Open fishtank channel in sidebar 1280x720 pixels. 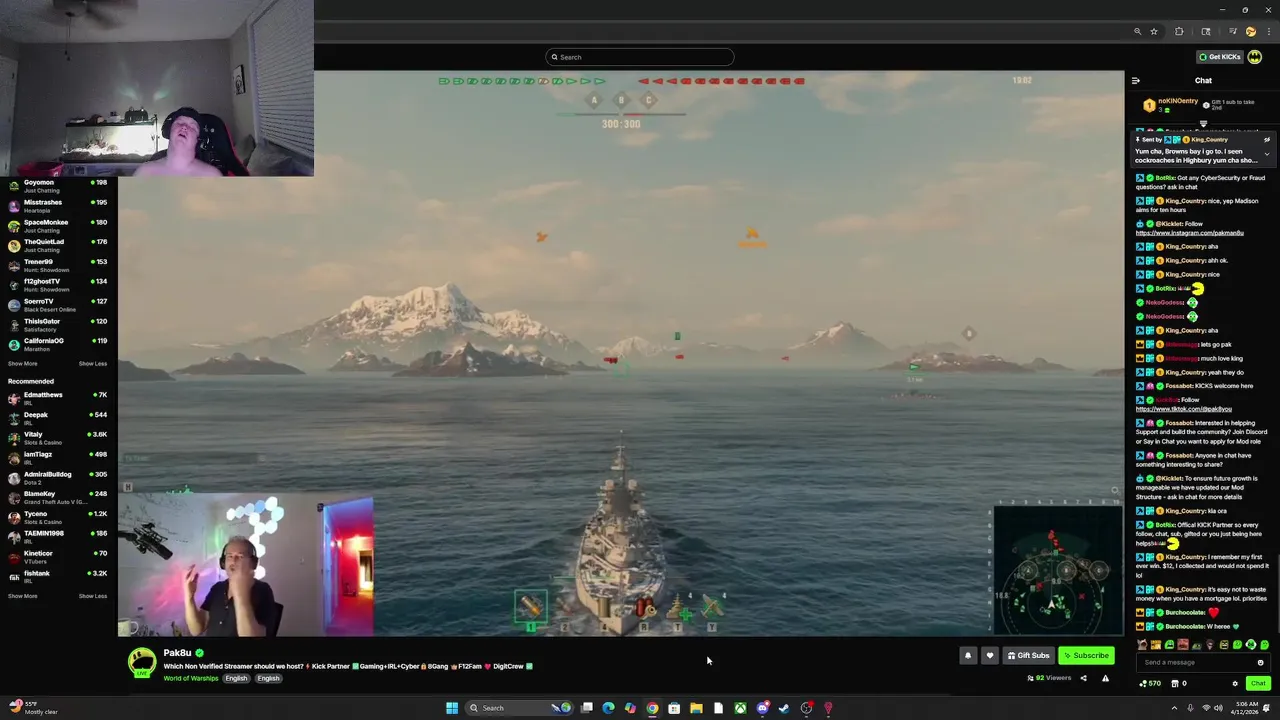[x=58, y=576]
